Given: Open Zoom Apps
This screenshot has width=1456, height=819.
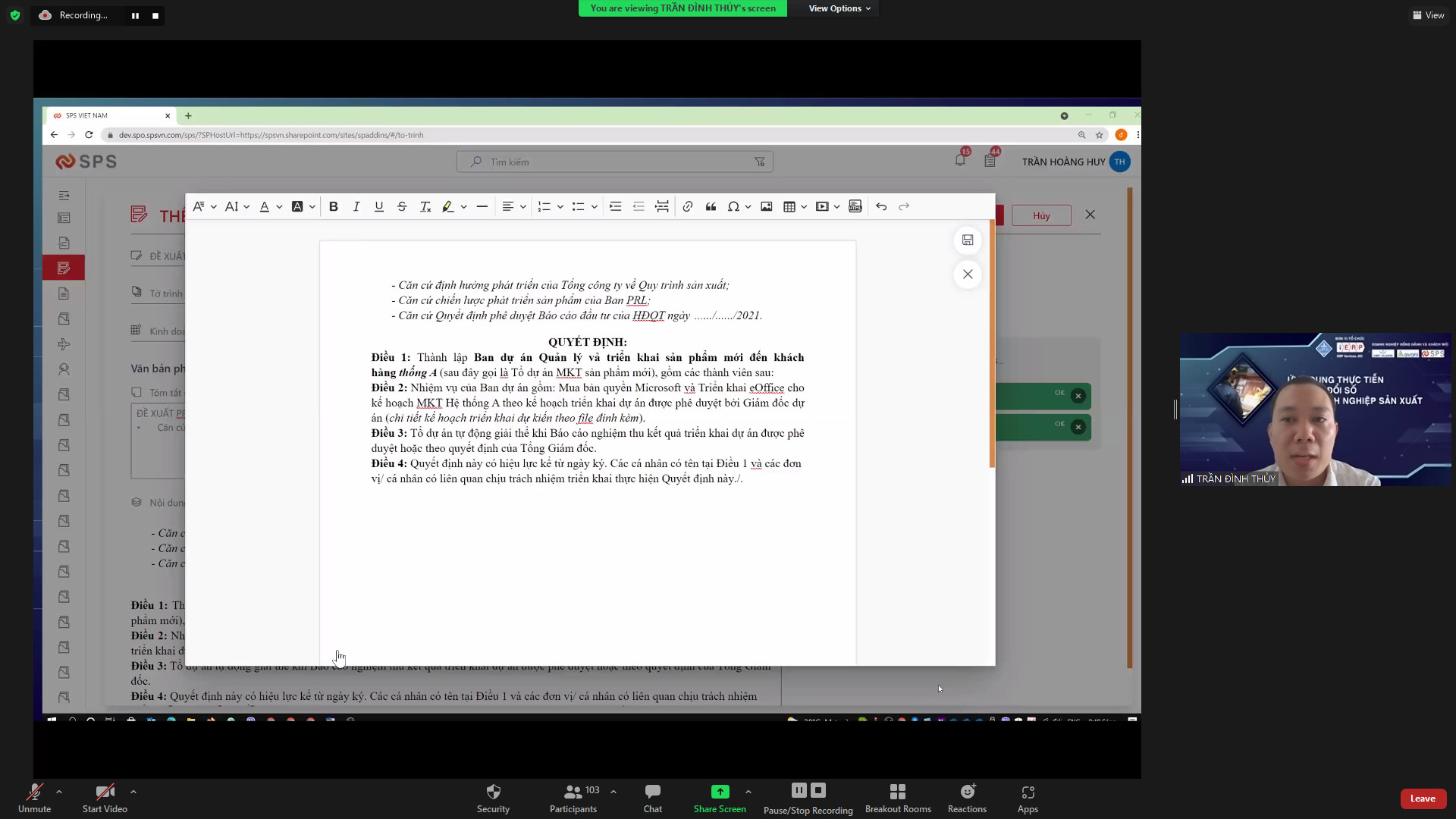Looking at the screenshot, I should pos(1028,799).
